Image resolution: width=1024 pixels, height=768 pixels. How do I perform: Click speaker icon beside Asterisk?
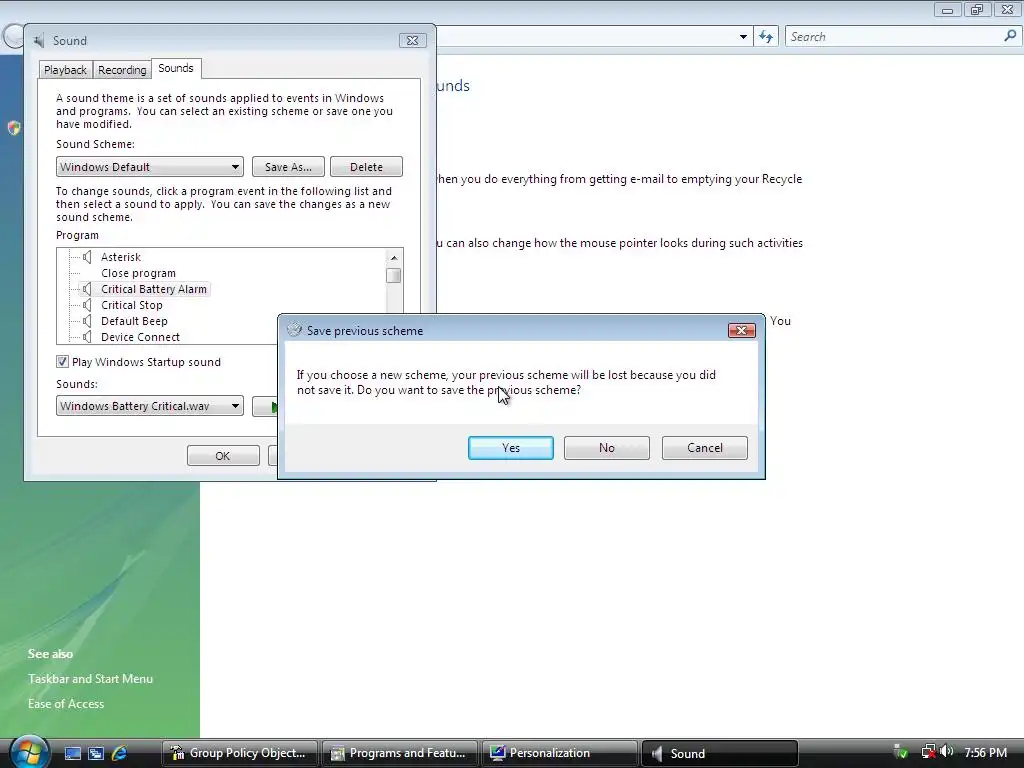[87, 257]
